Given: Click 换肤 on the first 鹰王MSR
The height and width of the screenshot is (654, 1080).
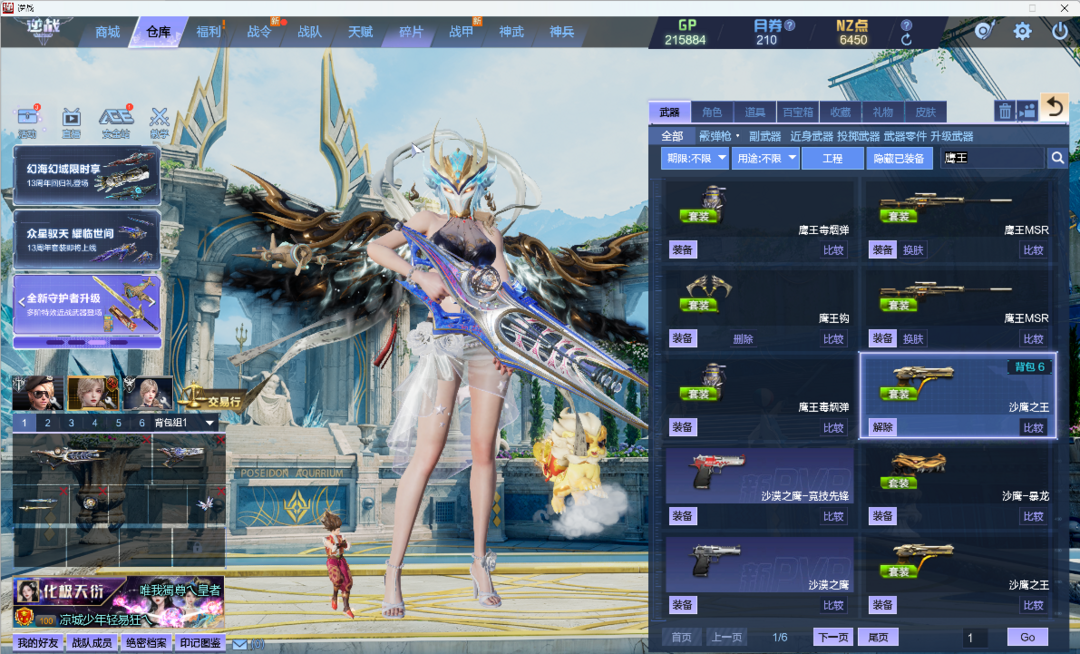Looking at the screenshot, I should click(x=913, y=250).
